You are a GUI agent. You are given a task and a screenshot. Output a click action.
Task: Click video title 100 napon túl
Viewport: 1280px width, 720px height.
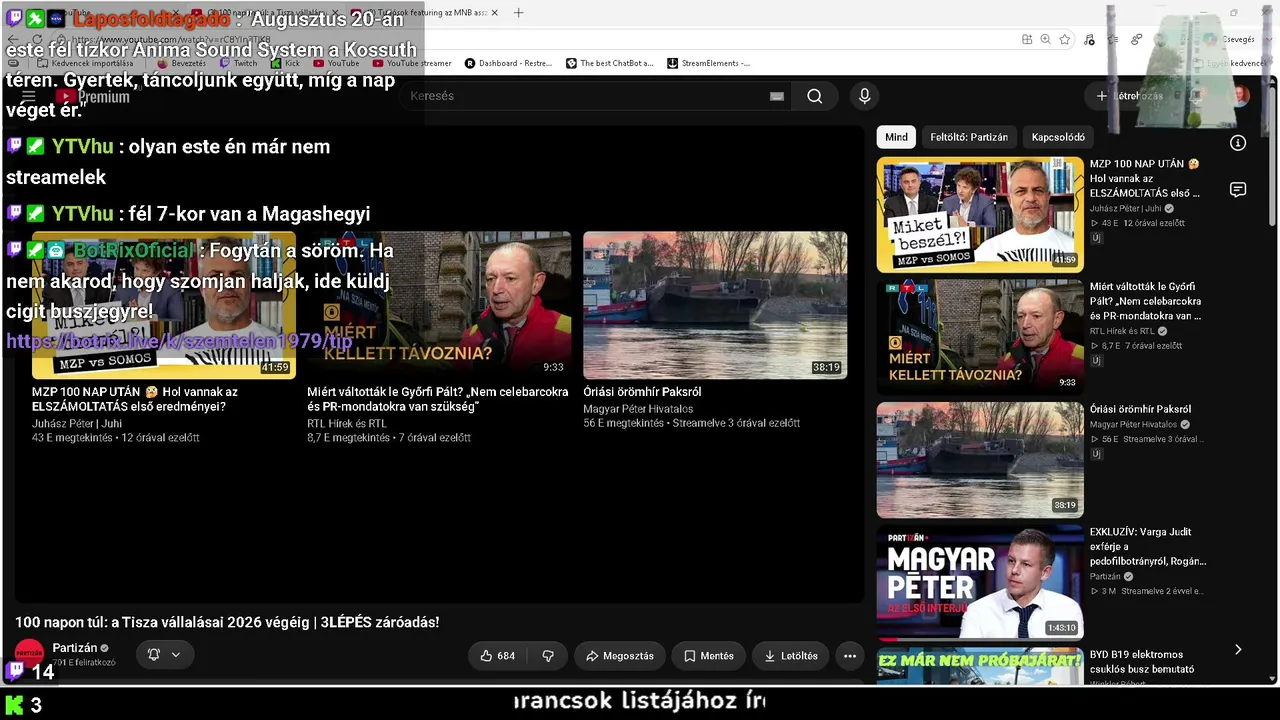point(227,622)
